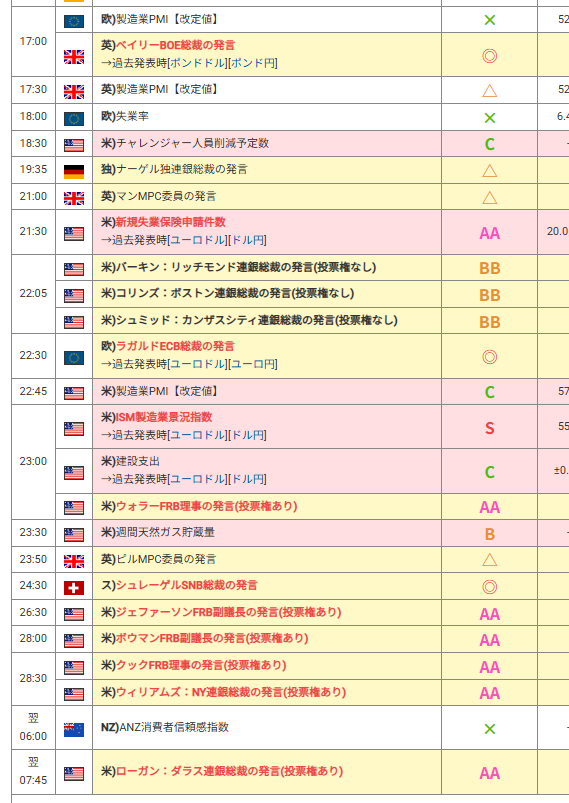
Task: Click the double-circle rating for ベイリーBOE総裁
Action: click(490, 56)
